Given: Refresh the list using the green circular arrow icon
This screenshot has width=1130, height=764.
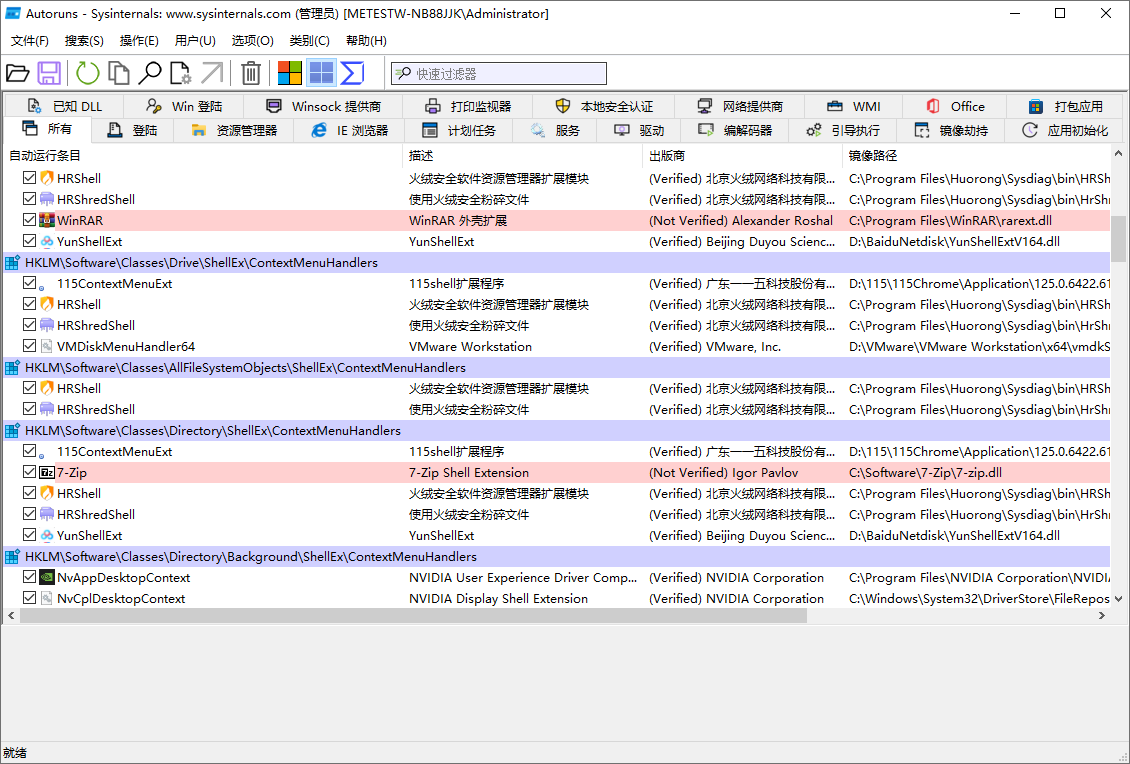Looking at the screenshot, I should (87, 73).
